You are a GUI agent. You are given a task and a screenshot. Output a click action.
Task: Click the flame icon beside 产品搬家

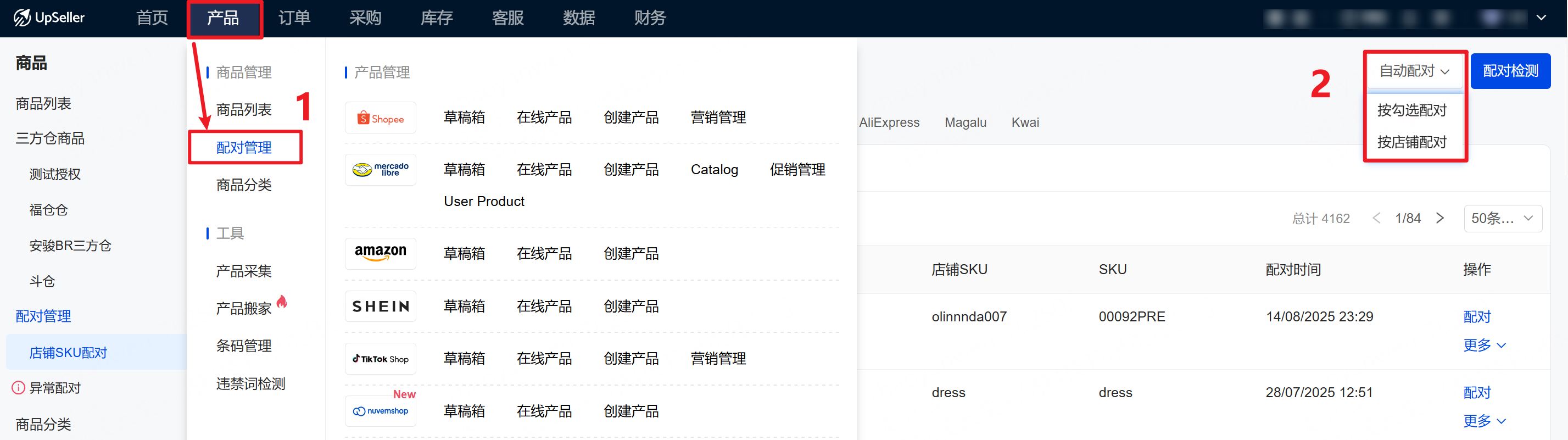pyautogui.click(x=282, y=301)
